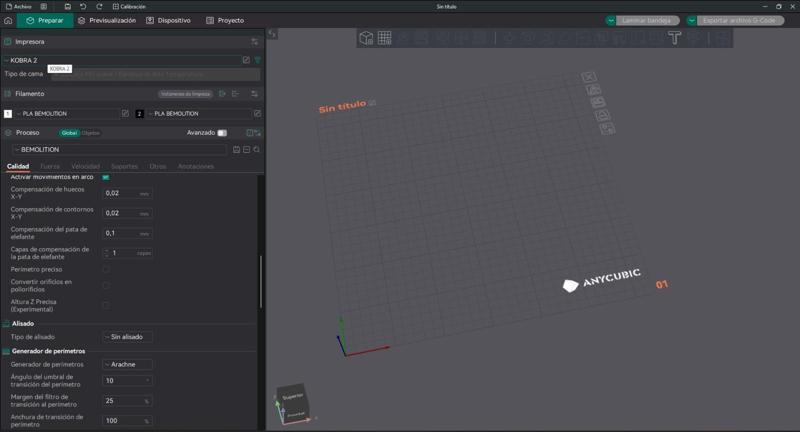Select the Text tool T icon
This screenshot has width=800, height=432.
674,38
